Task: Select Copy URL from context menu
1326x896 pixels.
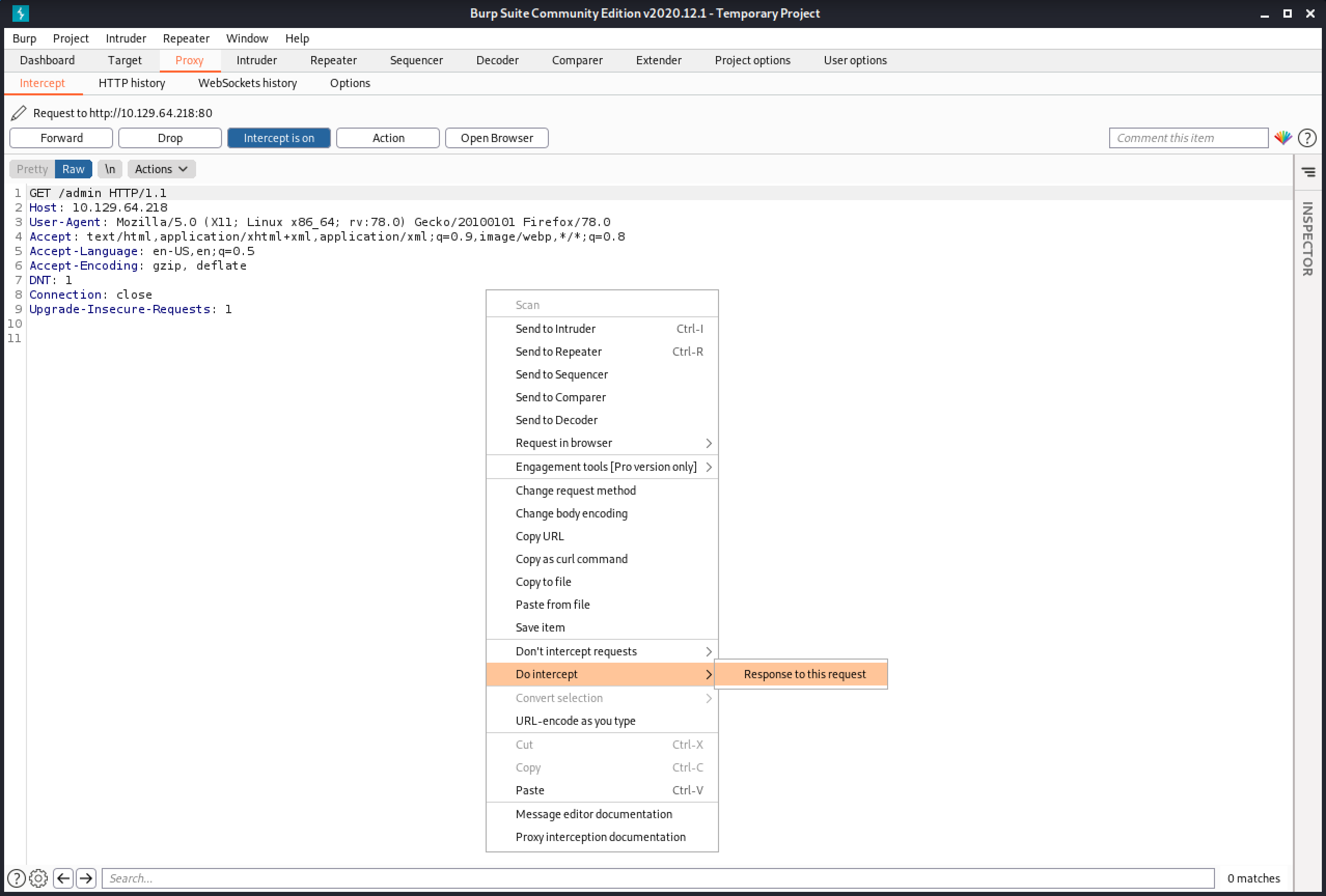Action: pyautogui.click(x=601, y=536)
